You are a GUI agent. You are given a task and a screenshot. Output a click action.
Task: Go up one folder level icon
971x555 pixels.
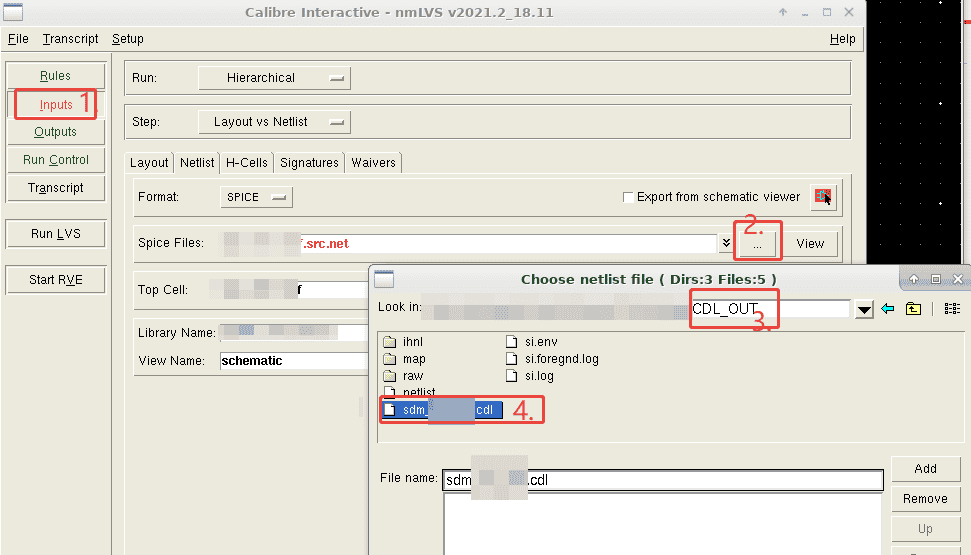click(x=913, y=309)
